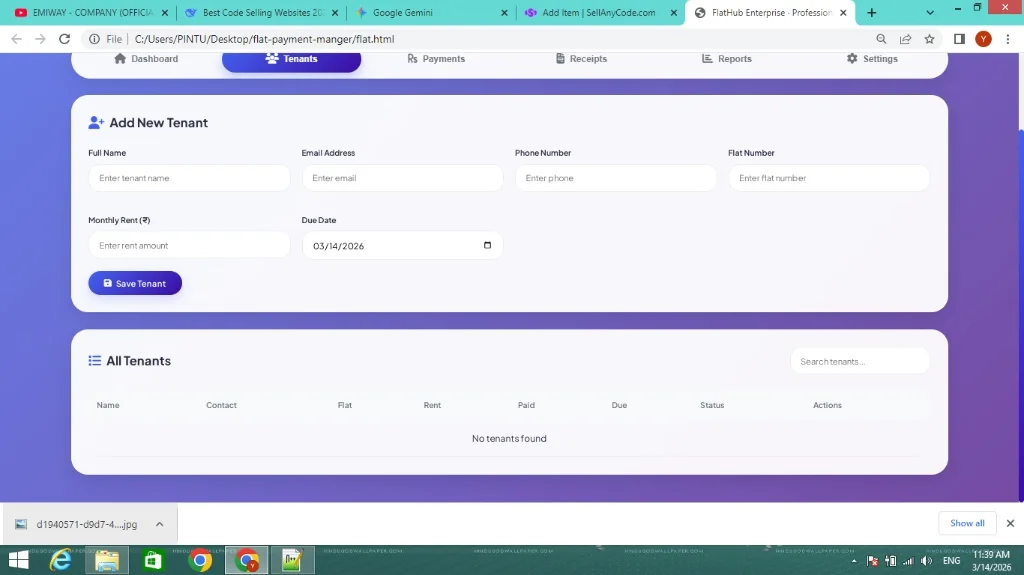1024x575 pixels.
Task: Switch to the Reports tab
Action: click(726, 59)
